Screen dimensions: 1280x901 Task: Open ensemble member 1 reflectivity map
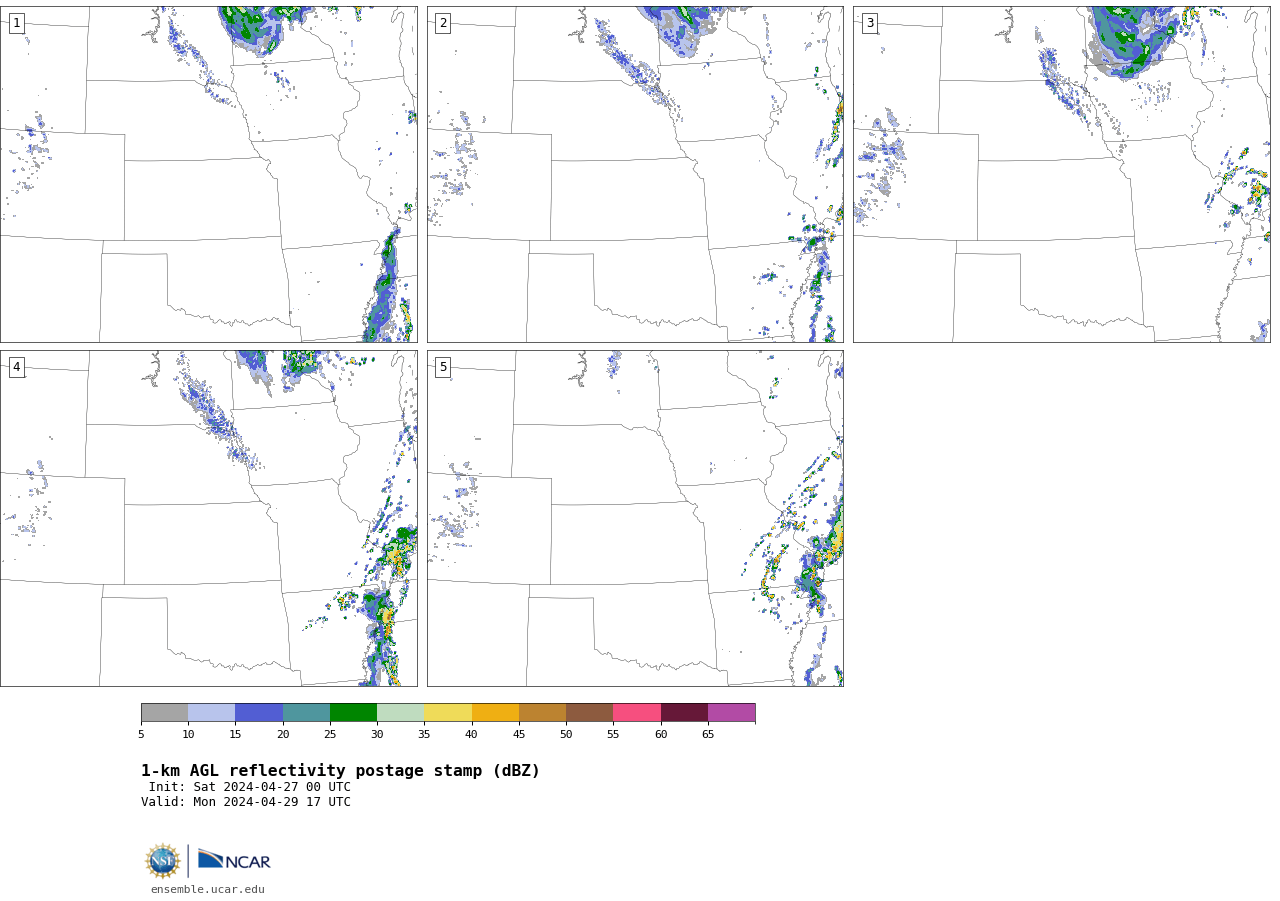click(208, 174)
